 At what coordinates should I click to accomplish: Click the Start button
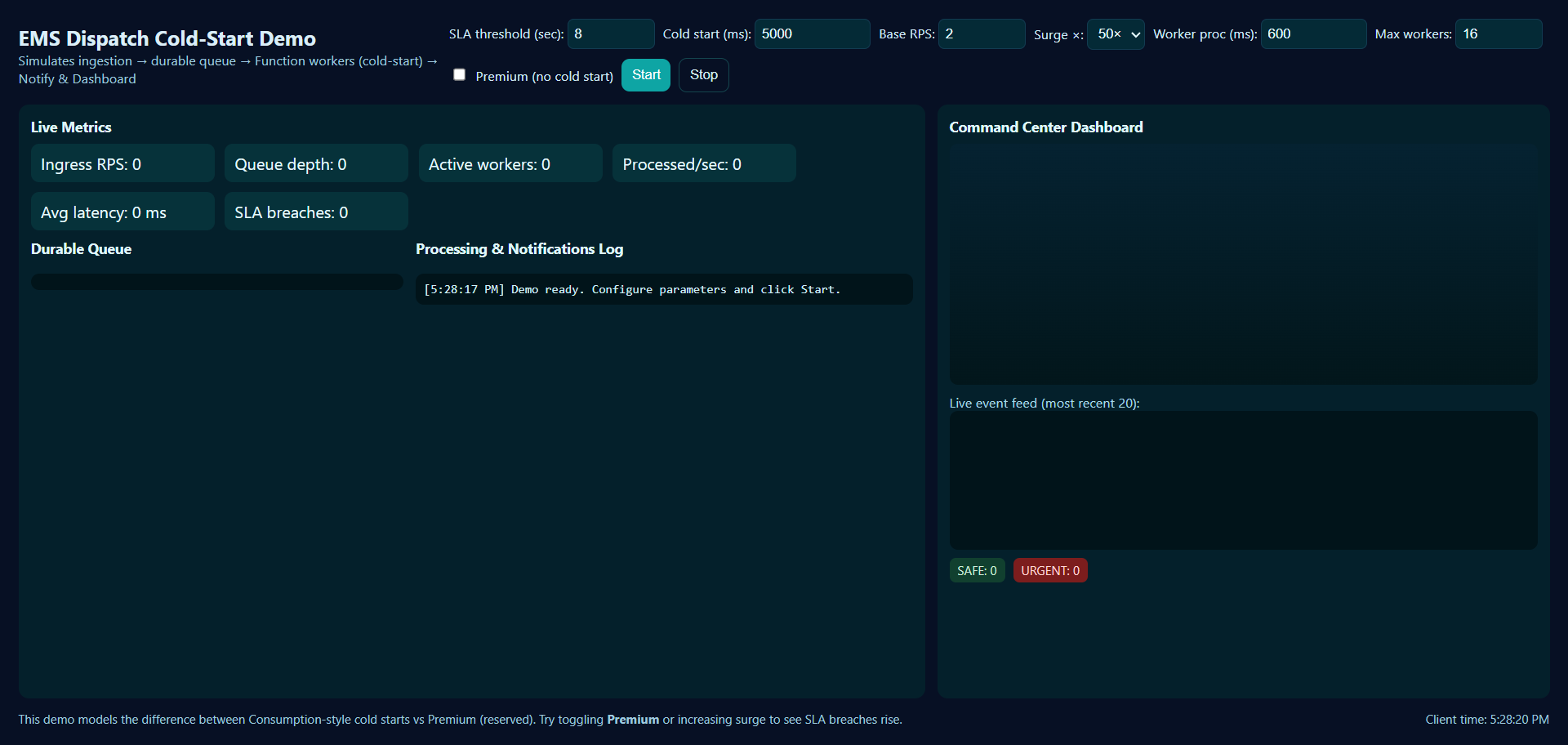tap(646, 75)
